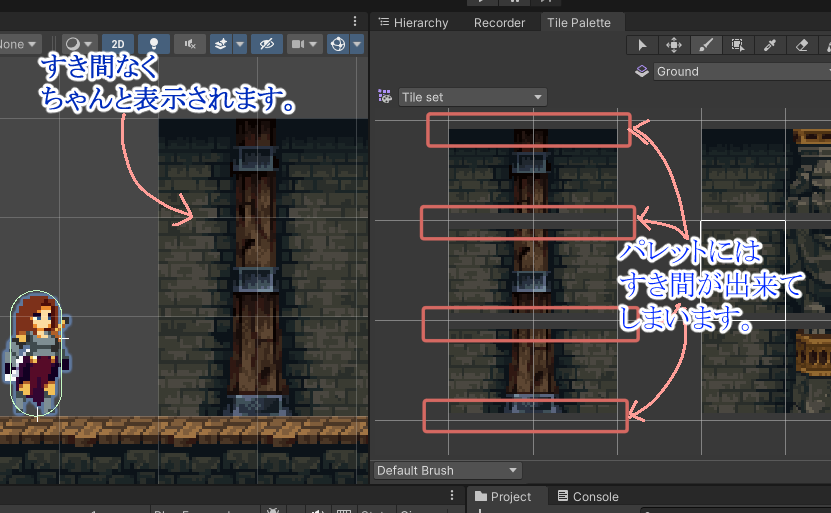Viewport: 831px width, 513px height.
Task: Pick the Box Fill tool in Tile Palette
Action: 738,45
